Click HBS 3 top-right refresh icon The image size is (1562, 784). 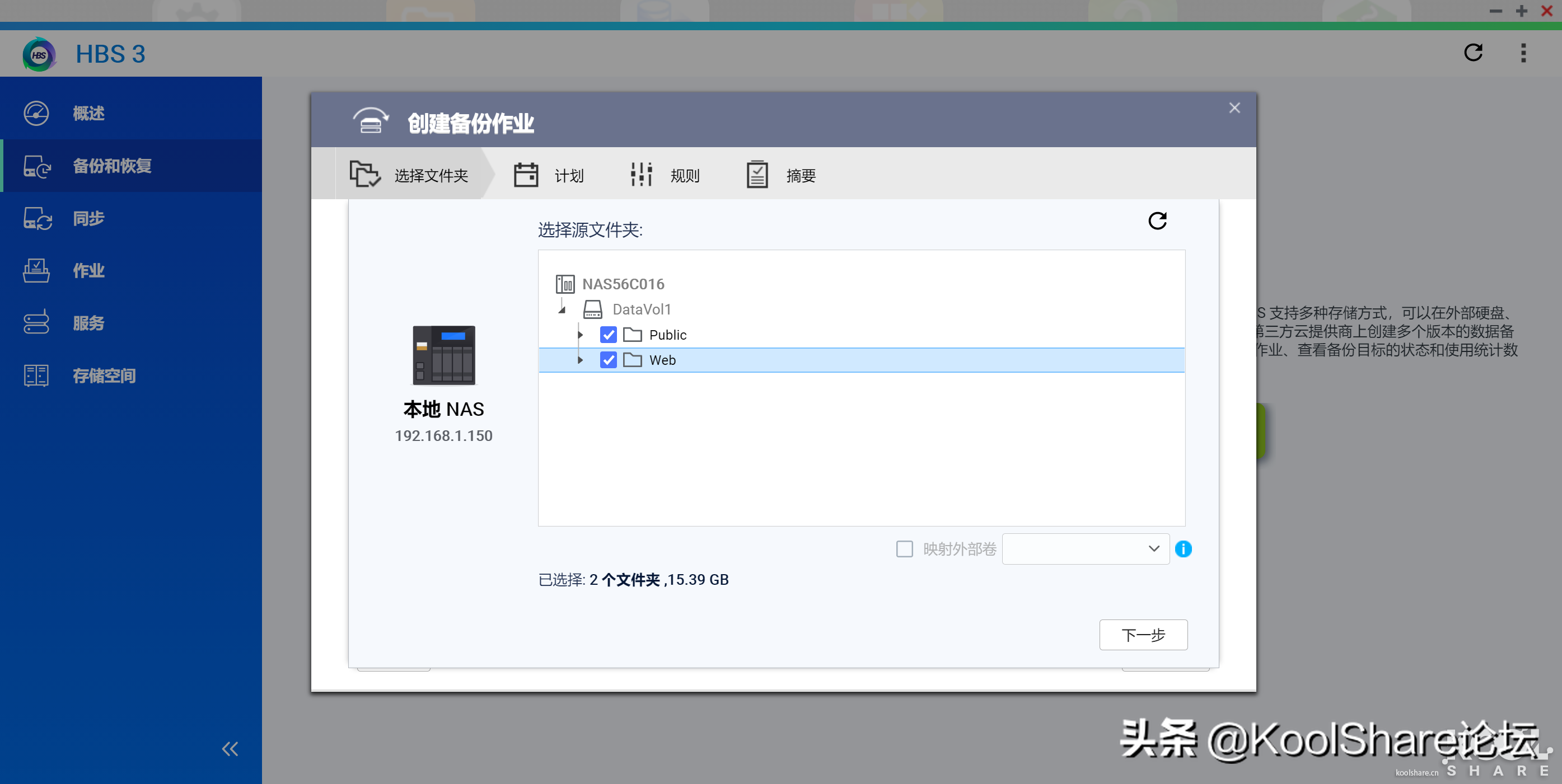tap(1473, 53)
